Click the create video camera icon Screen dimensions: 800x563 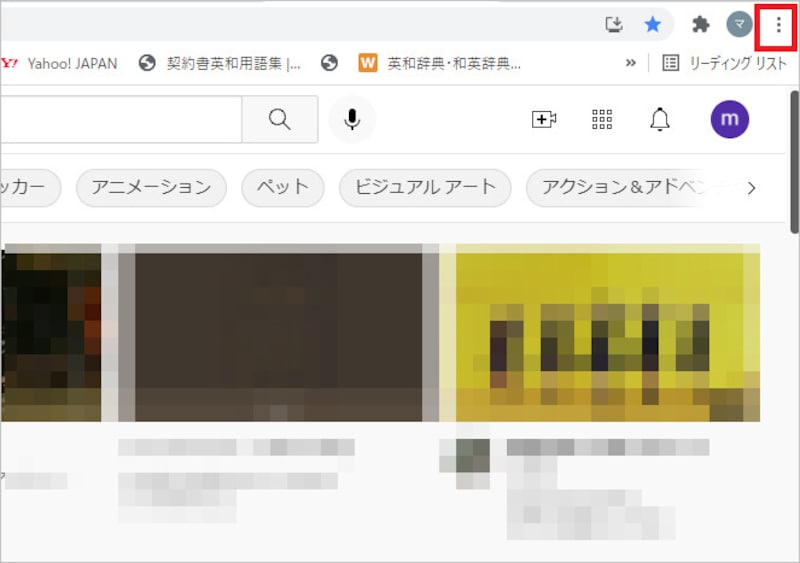543,120
